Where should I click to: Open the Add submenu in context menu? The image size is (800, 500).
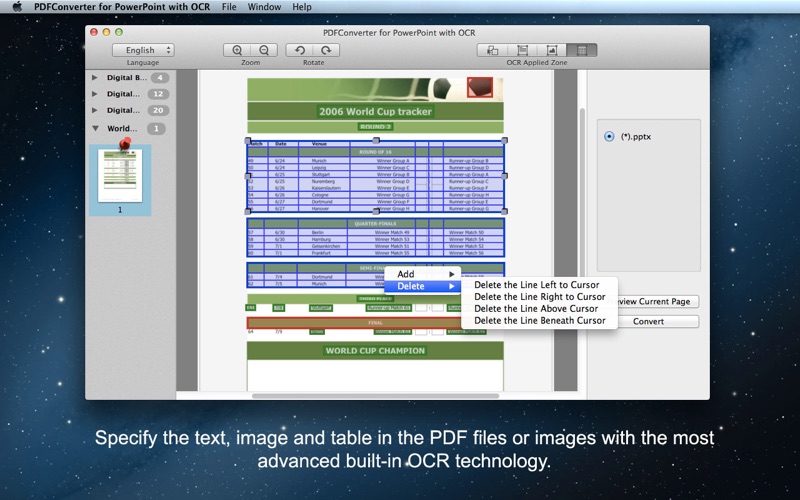point(422,274)
